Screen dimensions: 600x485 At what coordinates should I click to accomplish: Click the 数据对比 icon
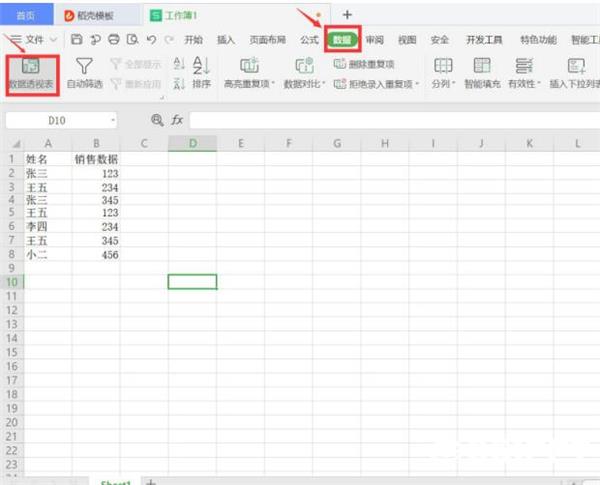305,65
